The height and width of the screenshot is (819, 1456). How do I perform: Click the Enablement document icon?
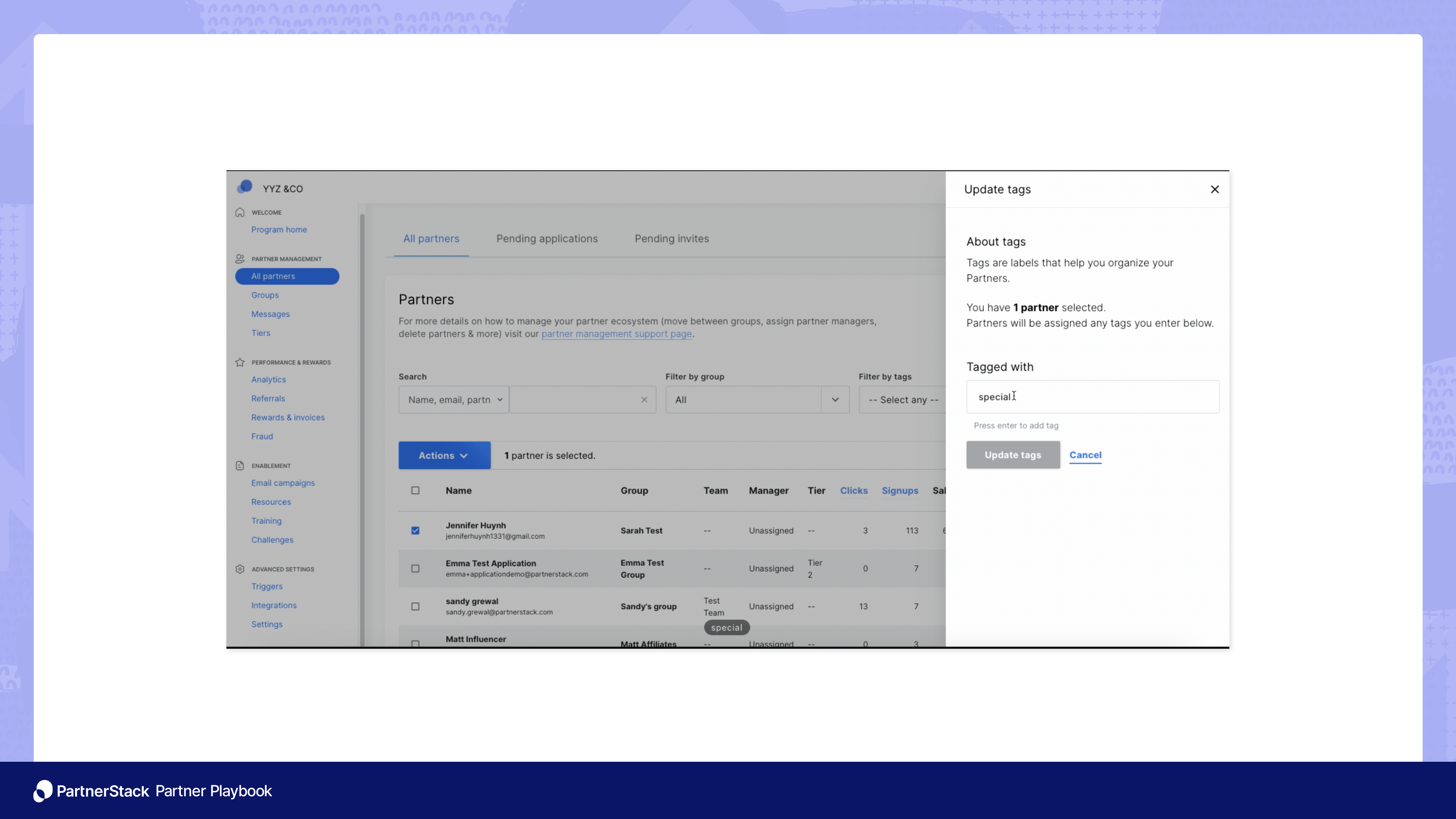coord(240,465)
